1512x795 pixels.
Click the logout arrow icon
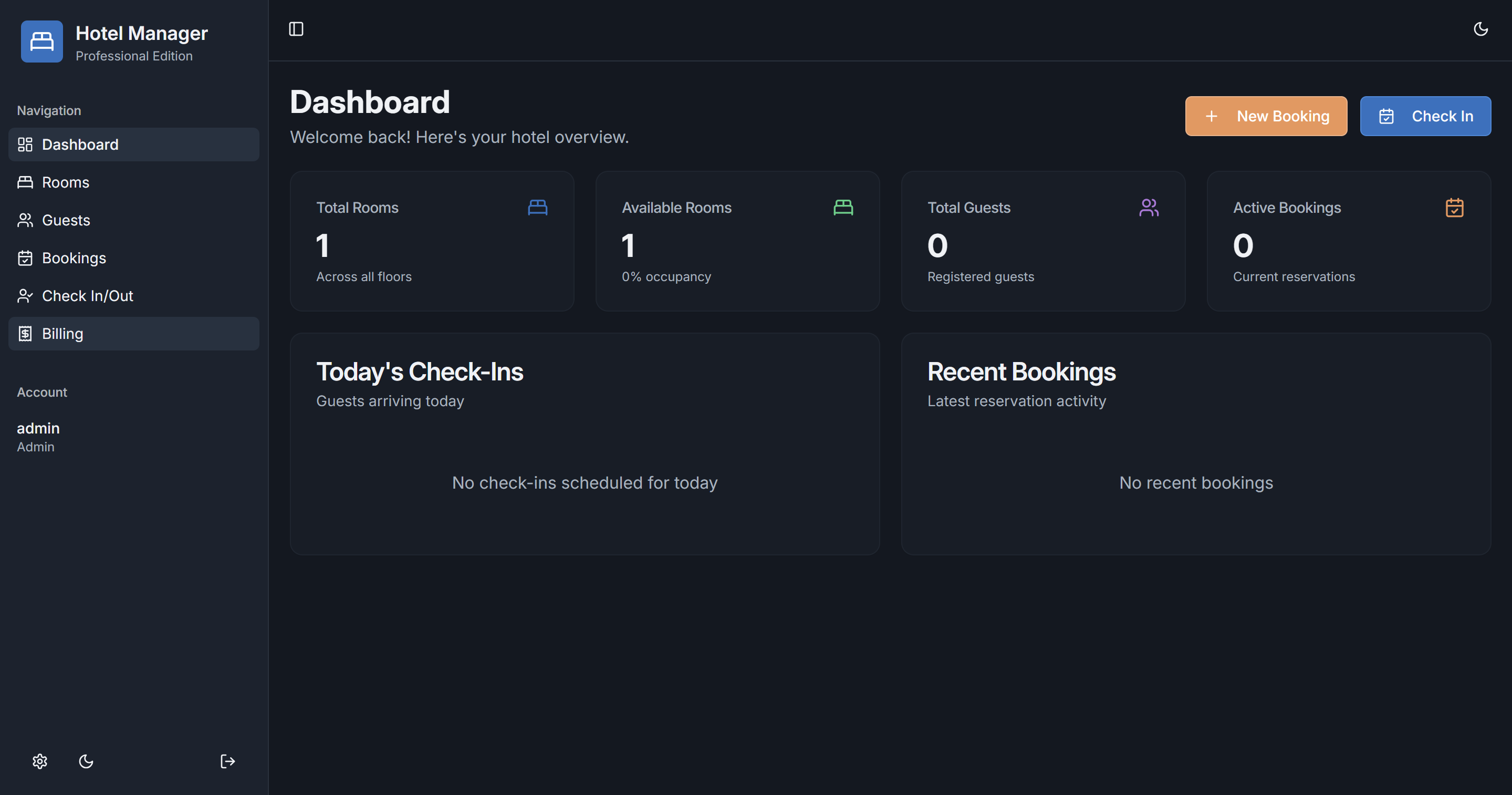[227, 761]
